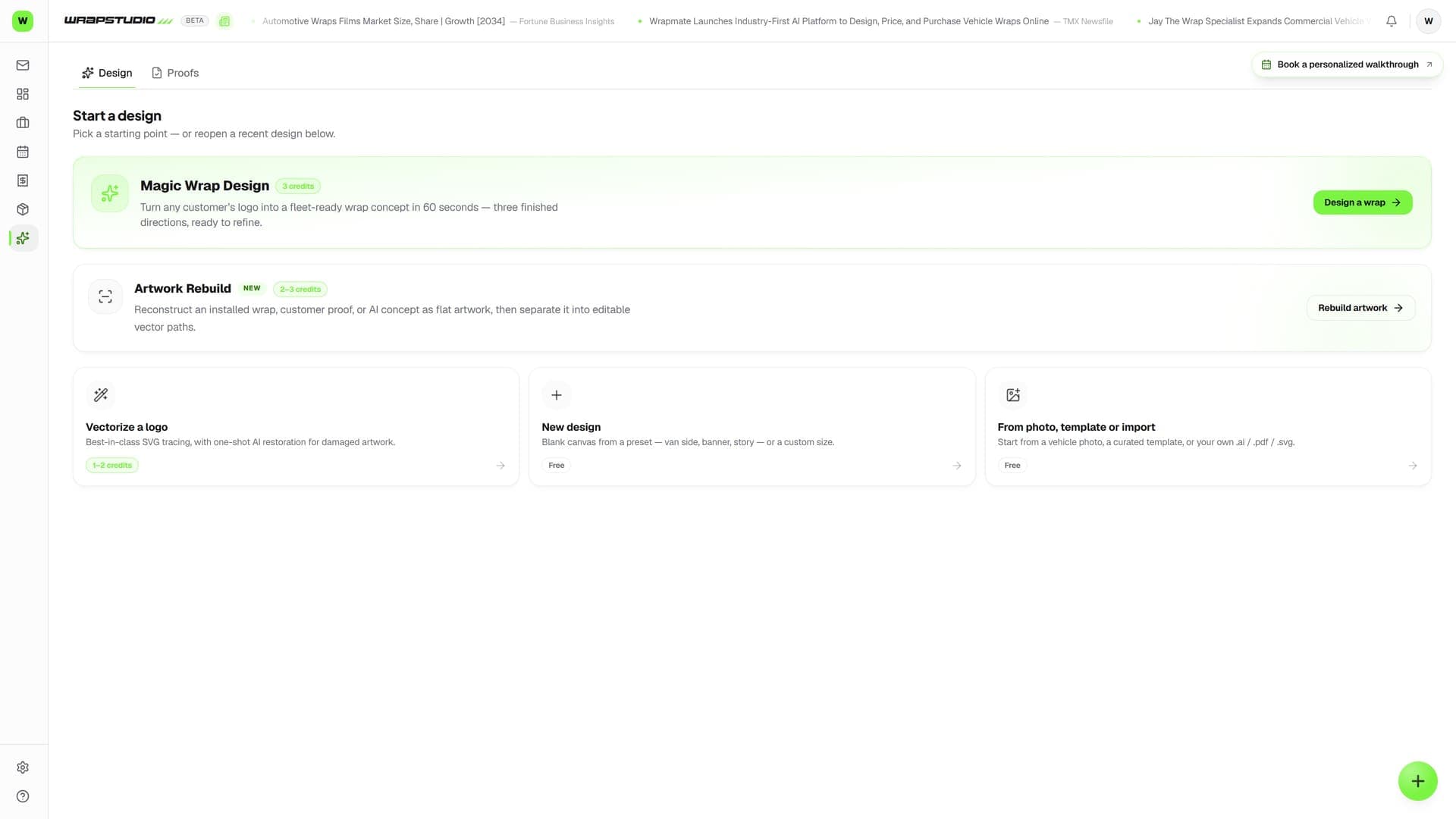This screenshot has width=1456, height=819.
Task: Click Book a personalized walkthrough
Action: pos(1347,64)
